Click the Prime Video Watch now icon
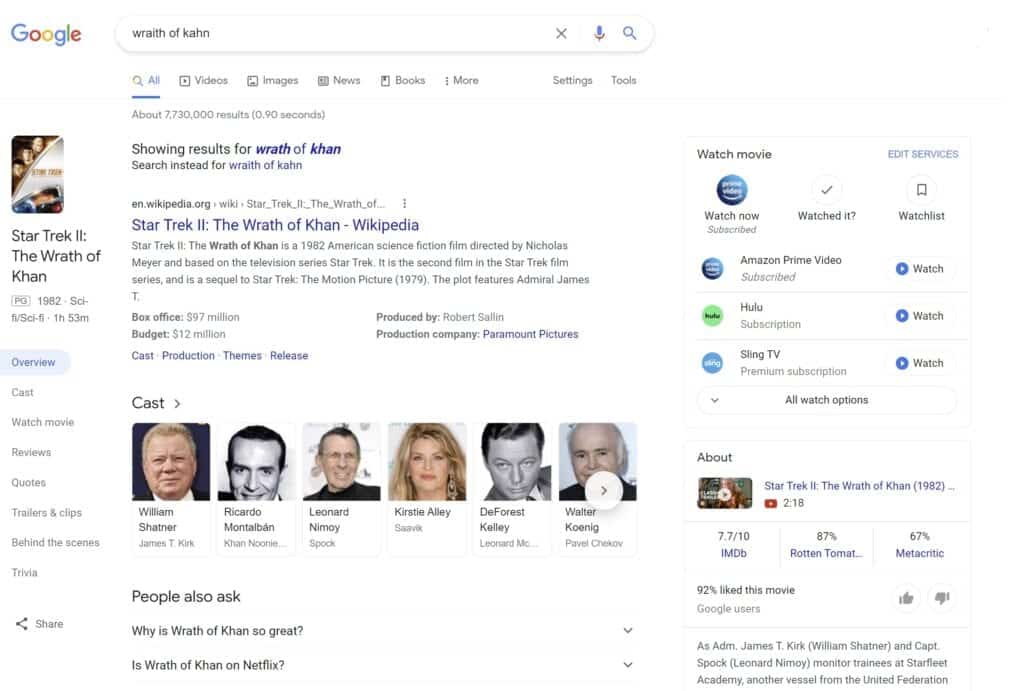 731,190
